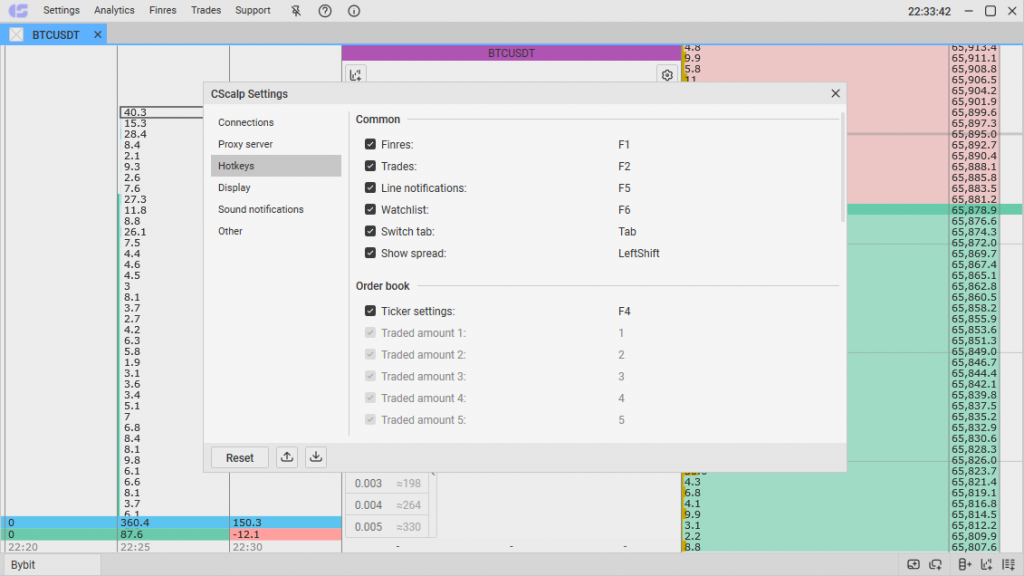Click the import settings download icon
Screen dimensions: 1024x576
[316, 457]
